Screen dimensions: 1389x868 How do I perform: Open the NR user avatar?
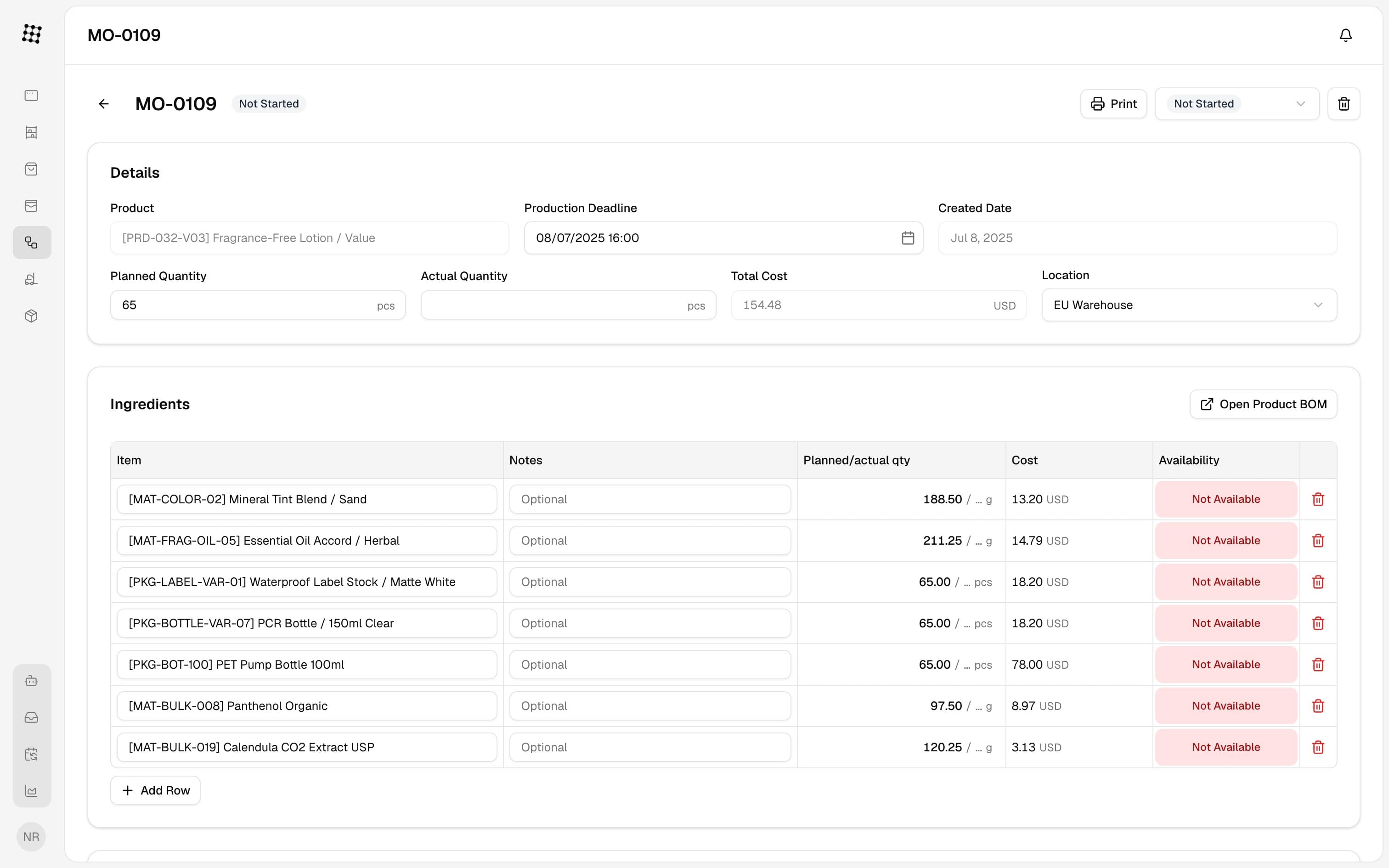(x=32, y=836)
